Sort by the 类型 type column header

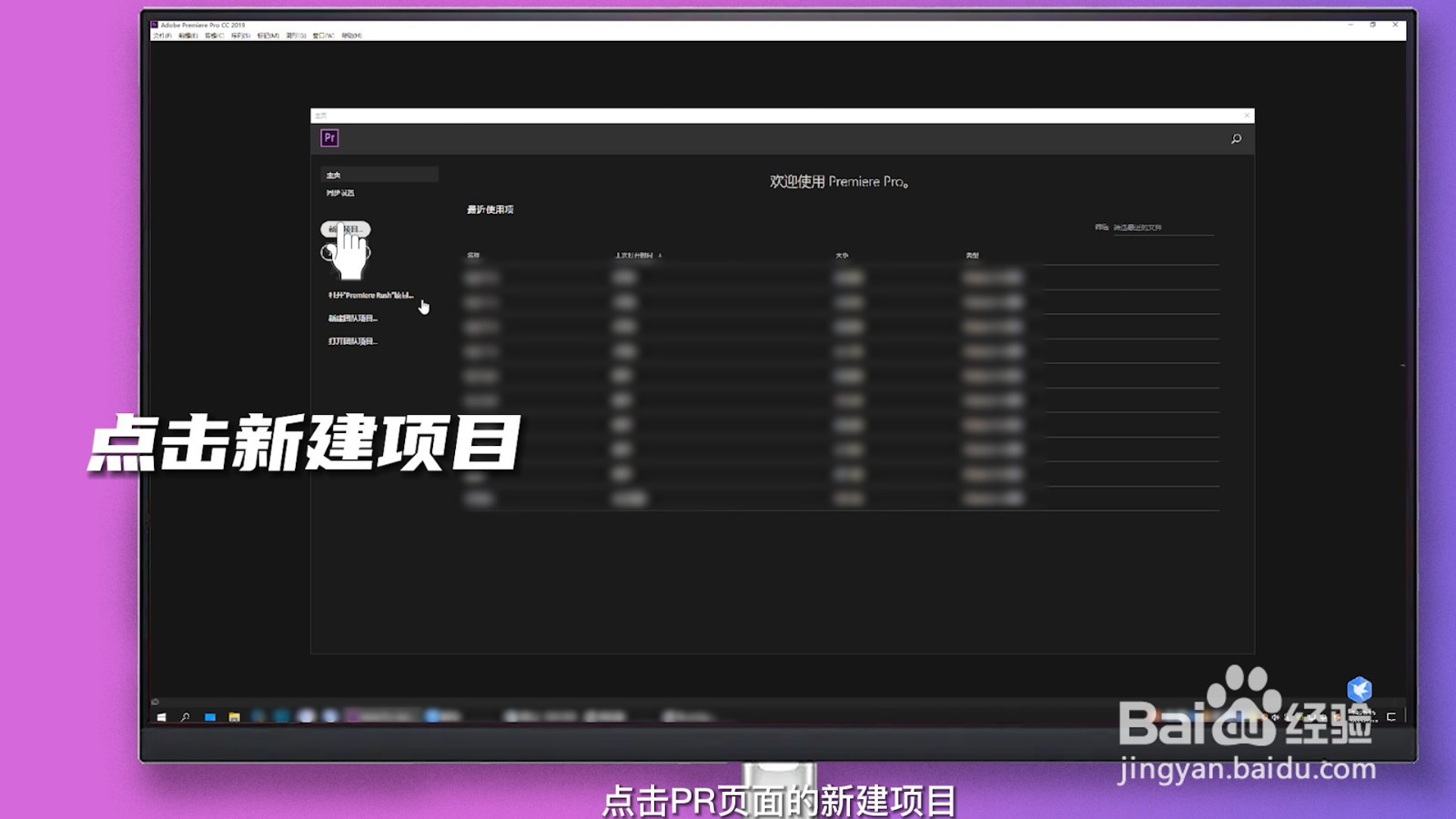[973, 256]
